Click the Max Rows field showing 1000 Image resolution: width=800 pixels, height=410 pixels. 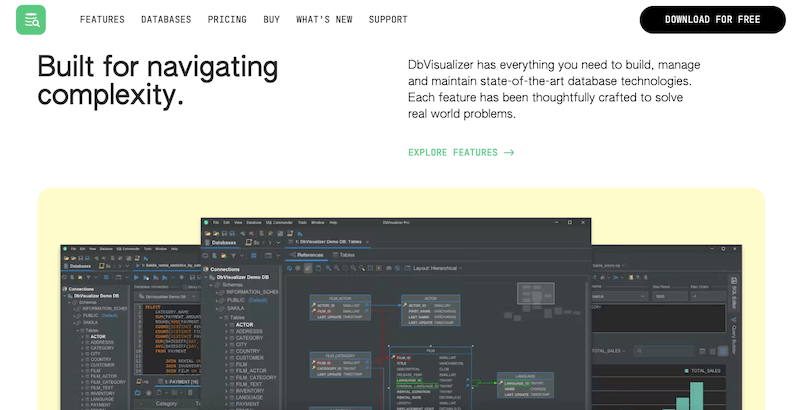tap(670, 296)
